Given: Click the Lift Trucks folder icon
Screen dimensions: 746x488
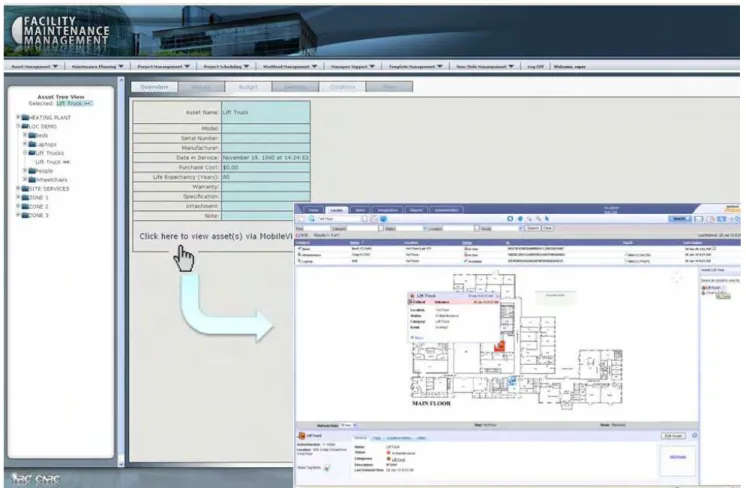Looking at the screenshot, I should [32, 153].
